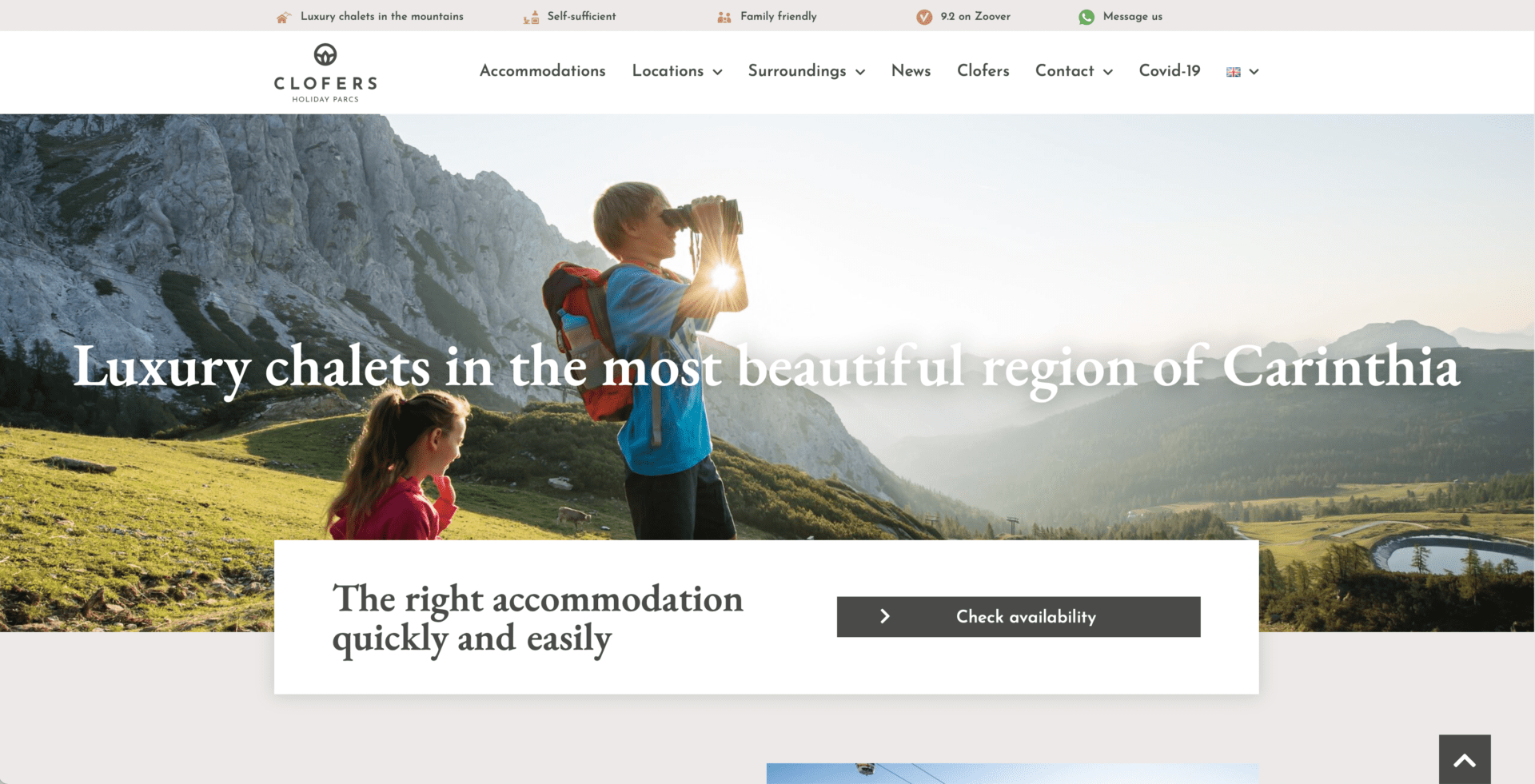
Task: Click the 9.2 on Zoover link
Action: pos(975,17)
